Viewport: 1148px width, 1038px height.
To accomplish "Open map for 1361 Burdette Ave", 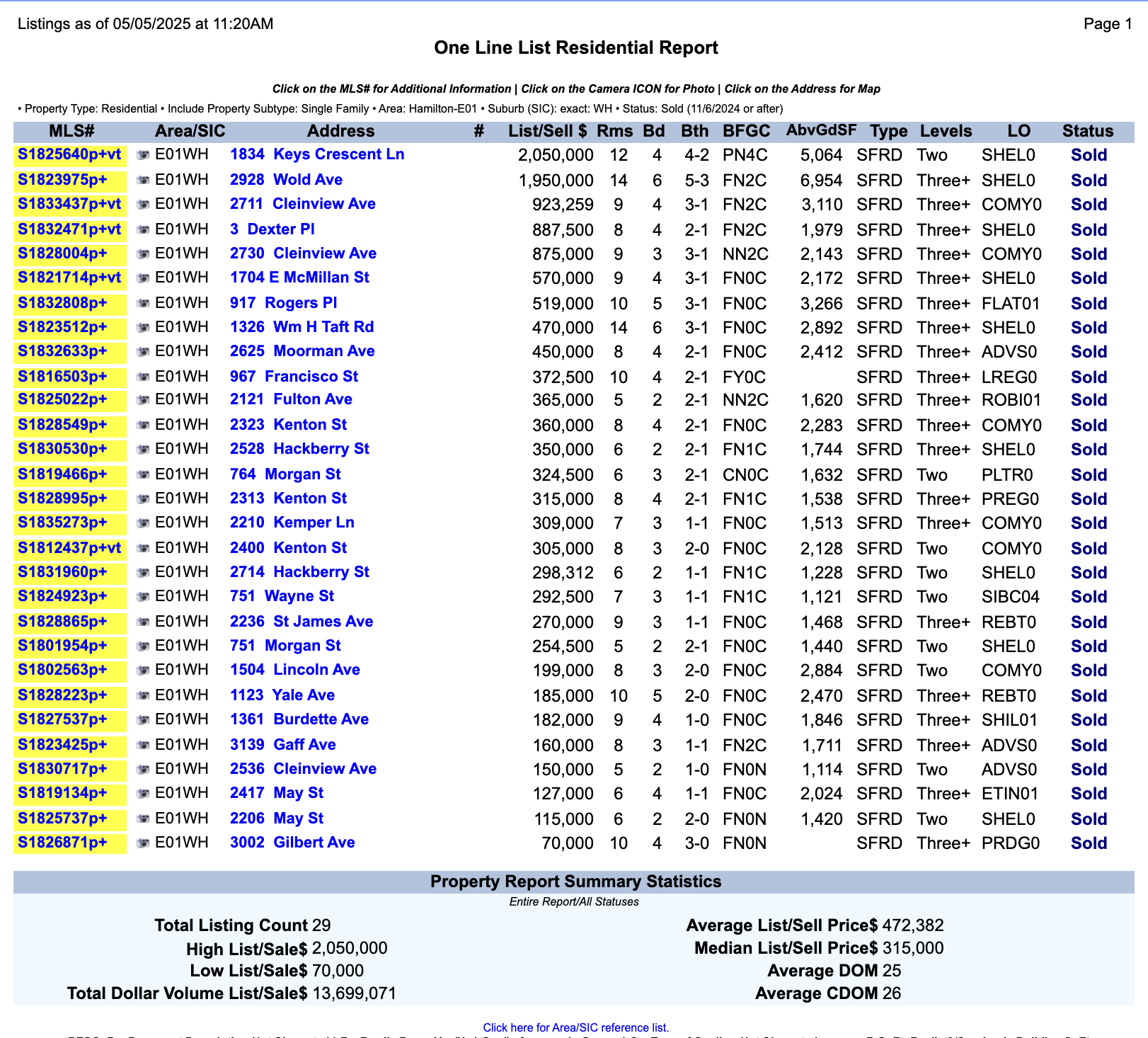I will coord(299,719).
